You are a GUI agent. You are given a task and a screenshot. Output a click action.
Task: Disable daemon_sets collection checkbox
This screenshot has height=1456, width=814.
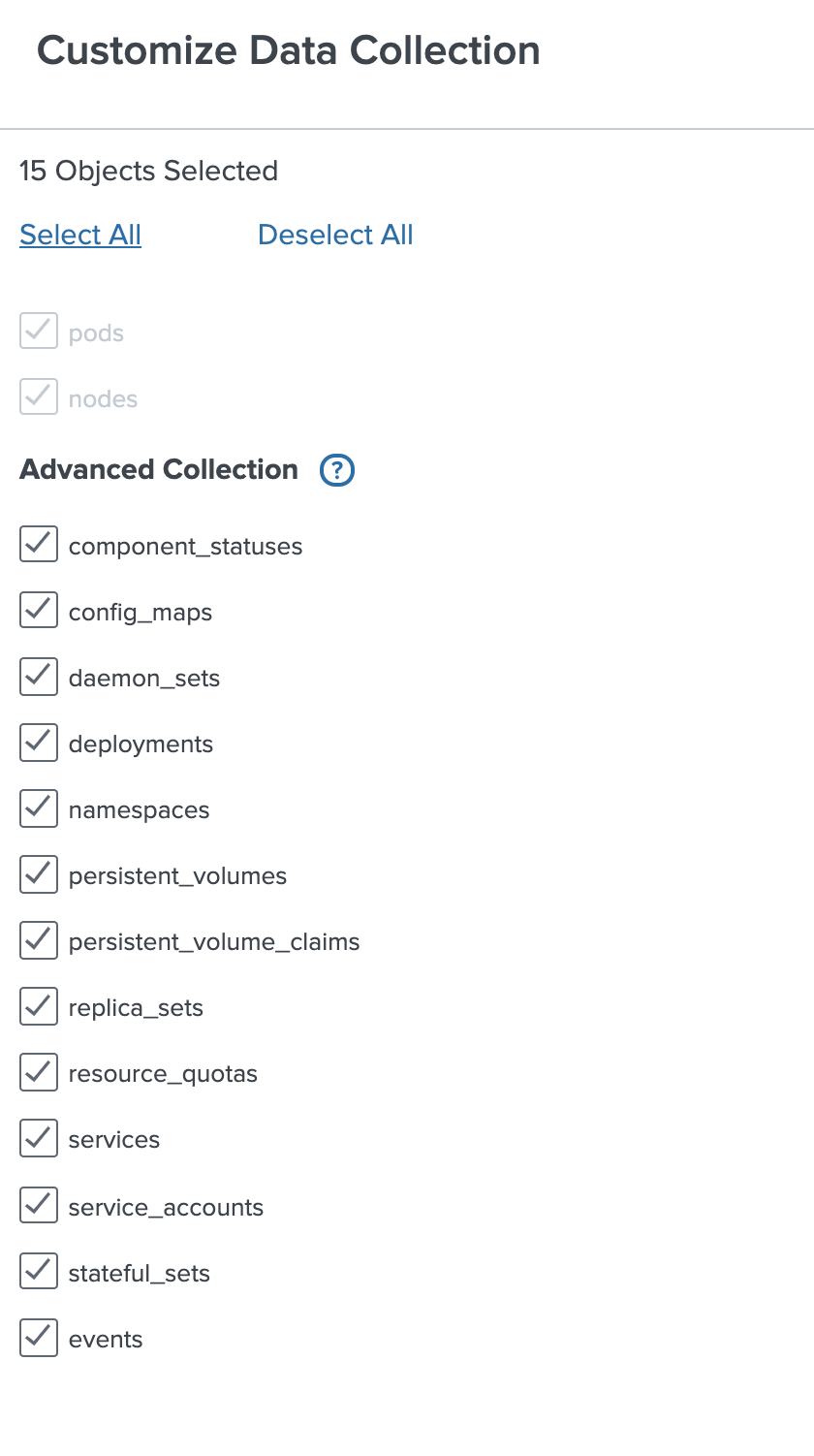(x=39, y=677)
